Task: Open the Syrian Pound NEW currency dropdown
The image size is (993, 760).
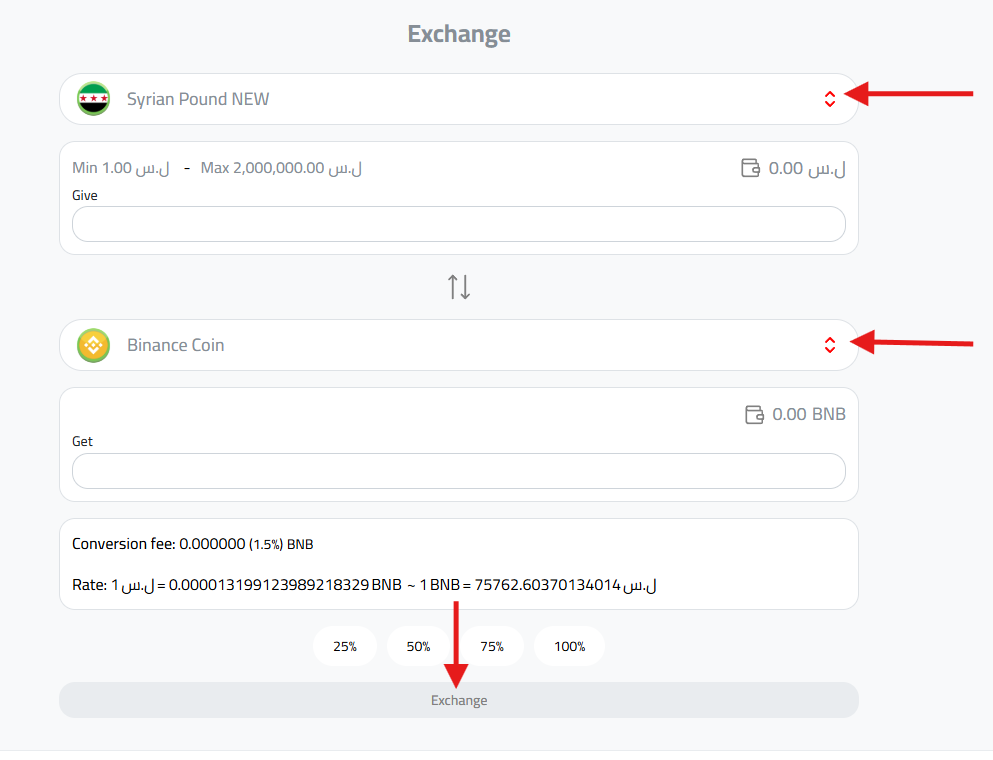Action: tap(459, 99)
